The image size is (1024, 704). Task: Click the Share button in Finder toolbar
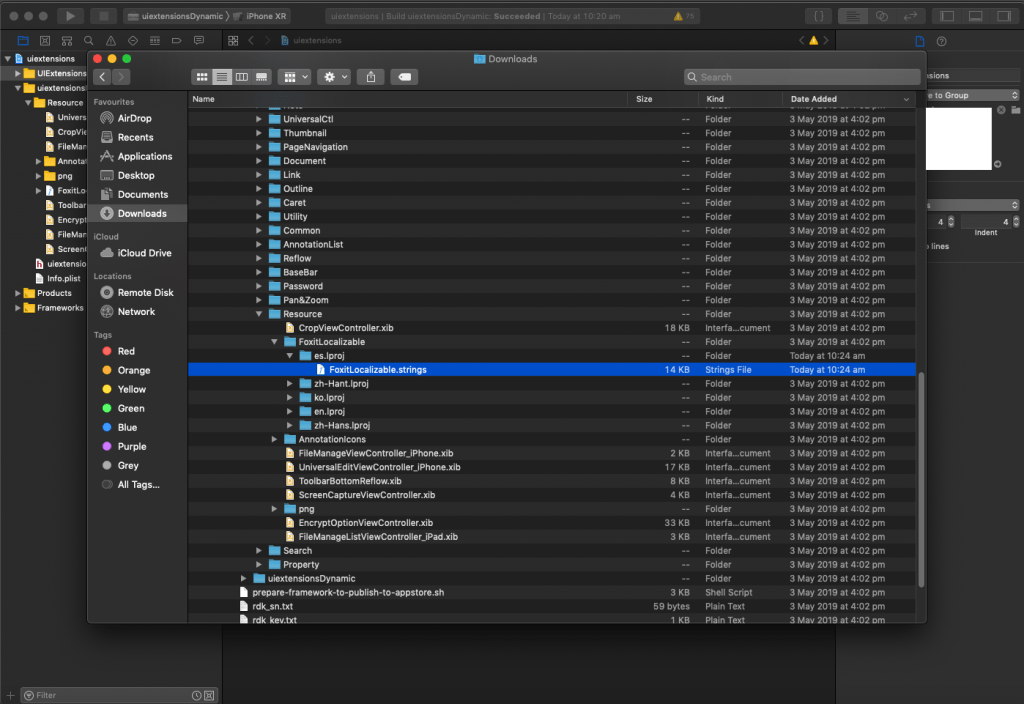tap(371, 77)
